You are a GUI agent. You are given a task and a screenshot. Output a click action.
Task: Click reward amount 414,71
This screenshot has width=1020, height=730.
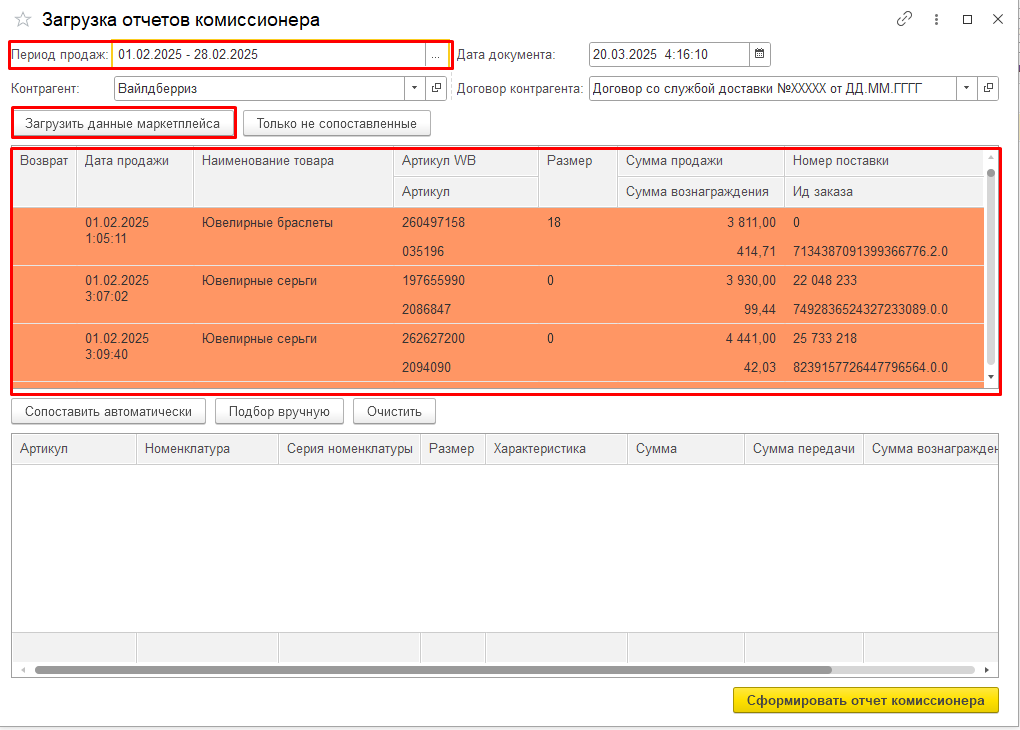click(757, 251)
